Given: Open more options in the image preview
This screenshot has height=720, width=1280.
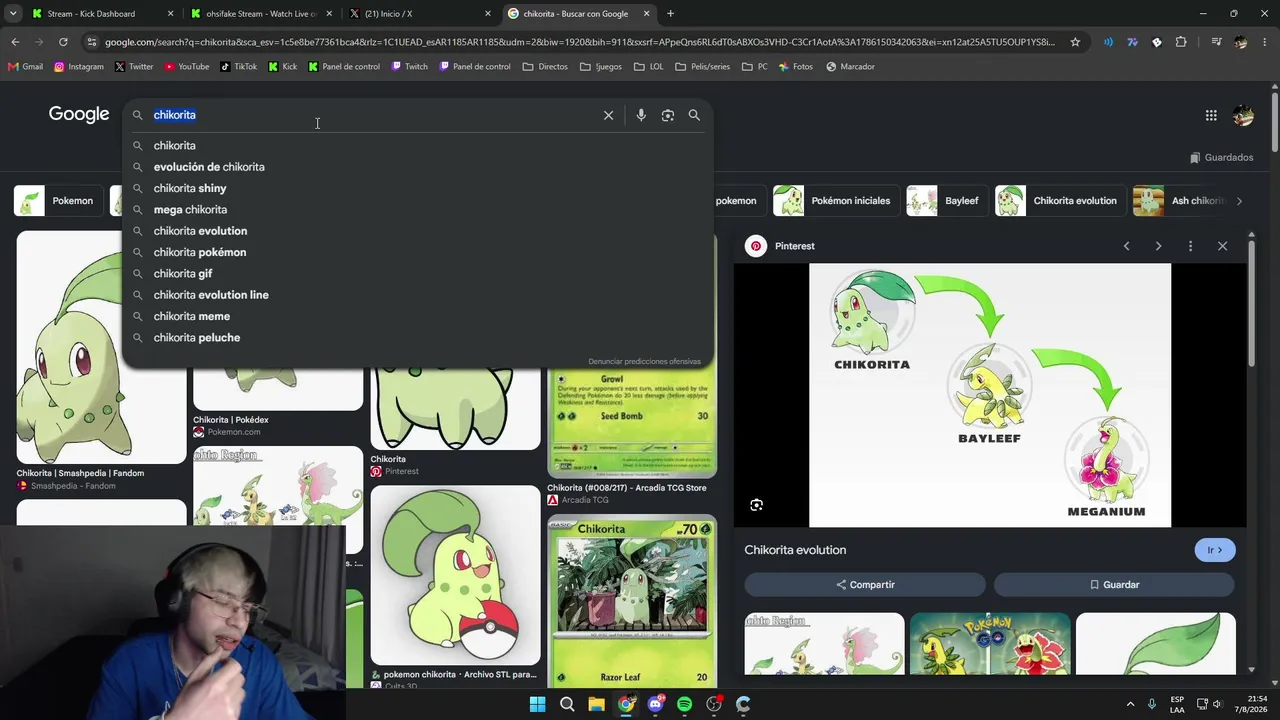Looking at the screenshot, I should (1190, 246).
